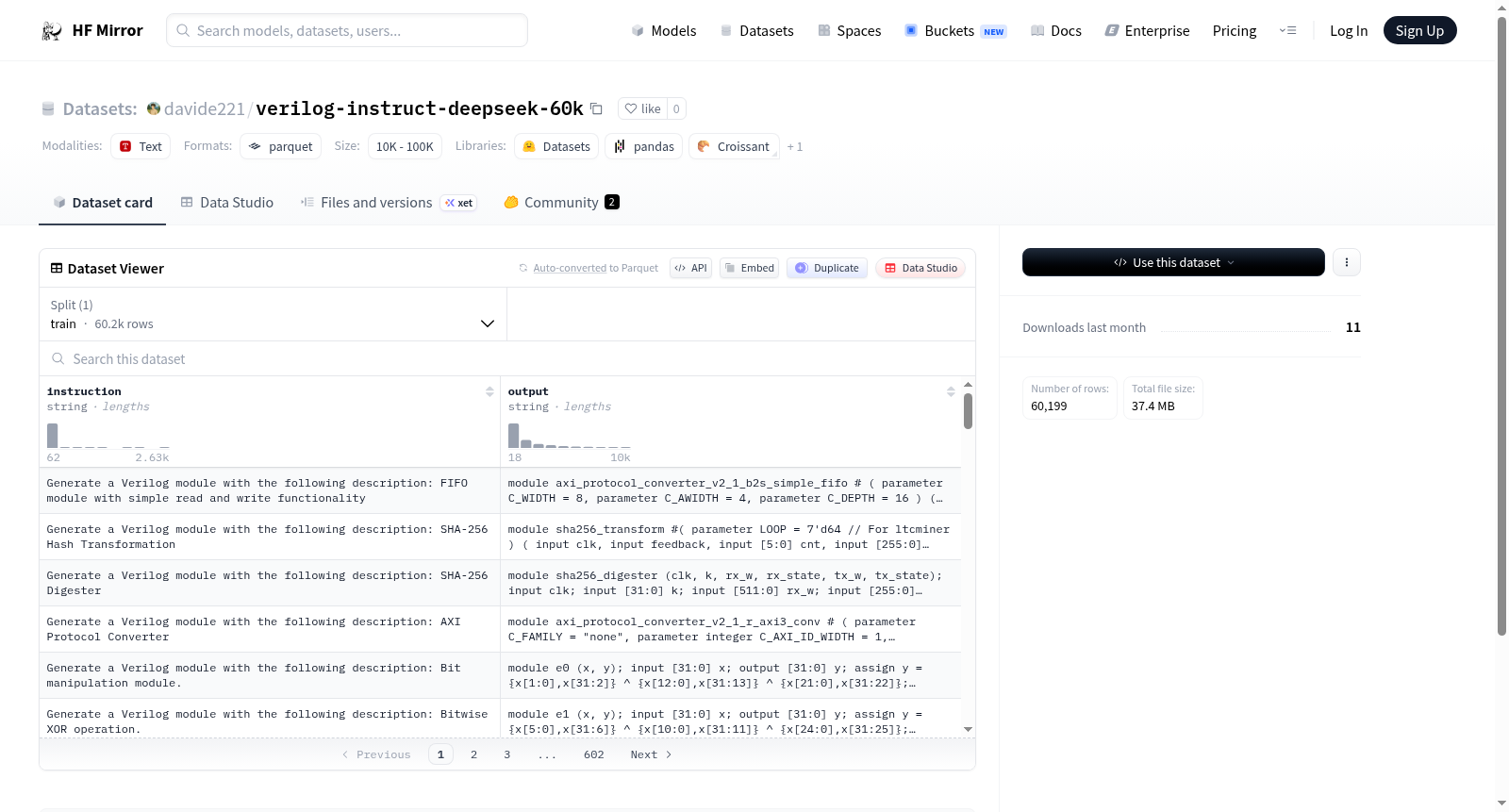Click the 'SHA-256 Hash Transformation' instruction cell
Image resolution: width=1509 pixels, height=812 pixels.
coord(270,537)
